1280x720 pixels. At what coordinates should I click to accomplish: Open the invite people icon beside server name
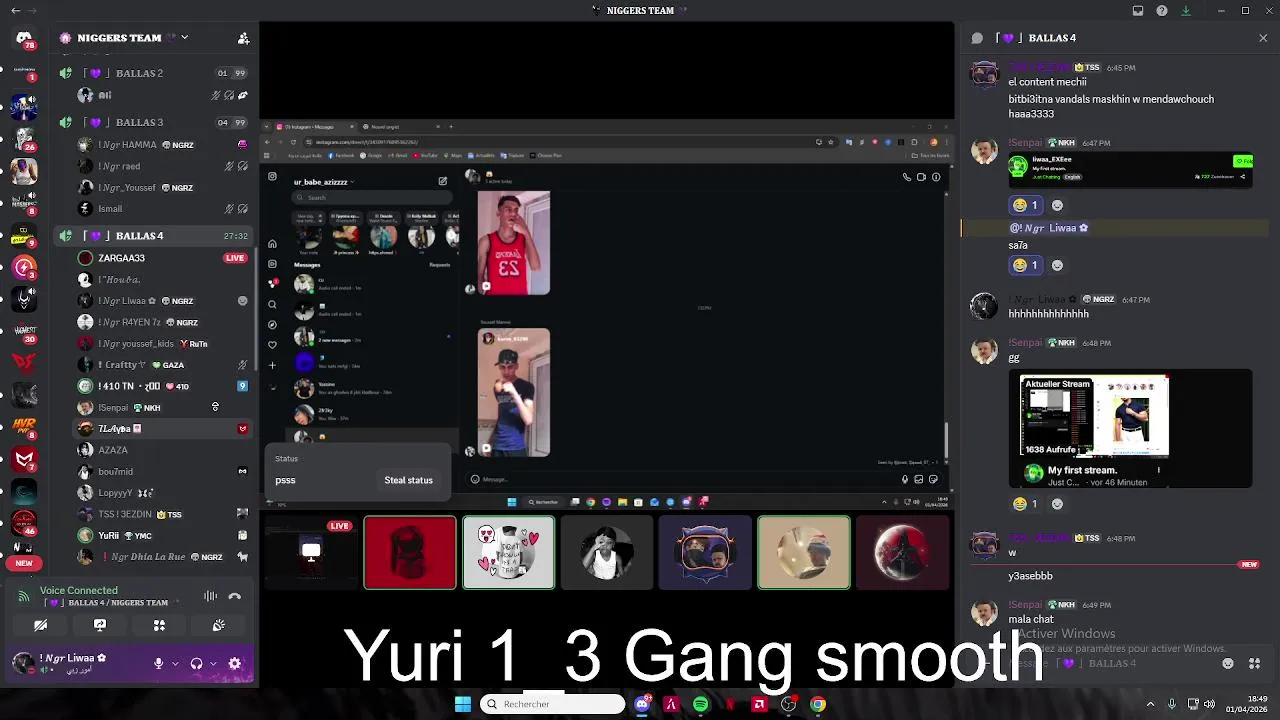pos(243,38)
